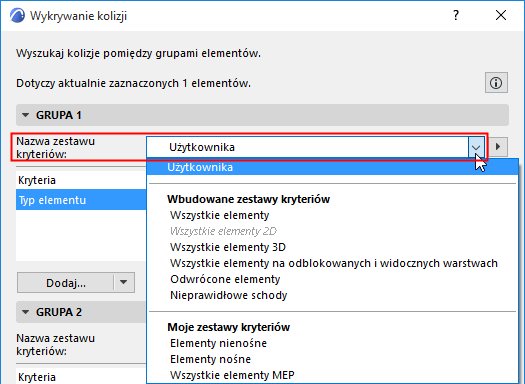Choose Wszystkie elementy criteria set
This screenshot has width=525, height=384.
pyautogui.click(x=219, y=215)
